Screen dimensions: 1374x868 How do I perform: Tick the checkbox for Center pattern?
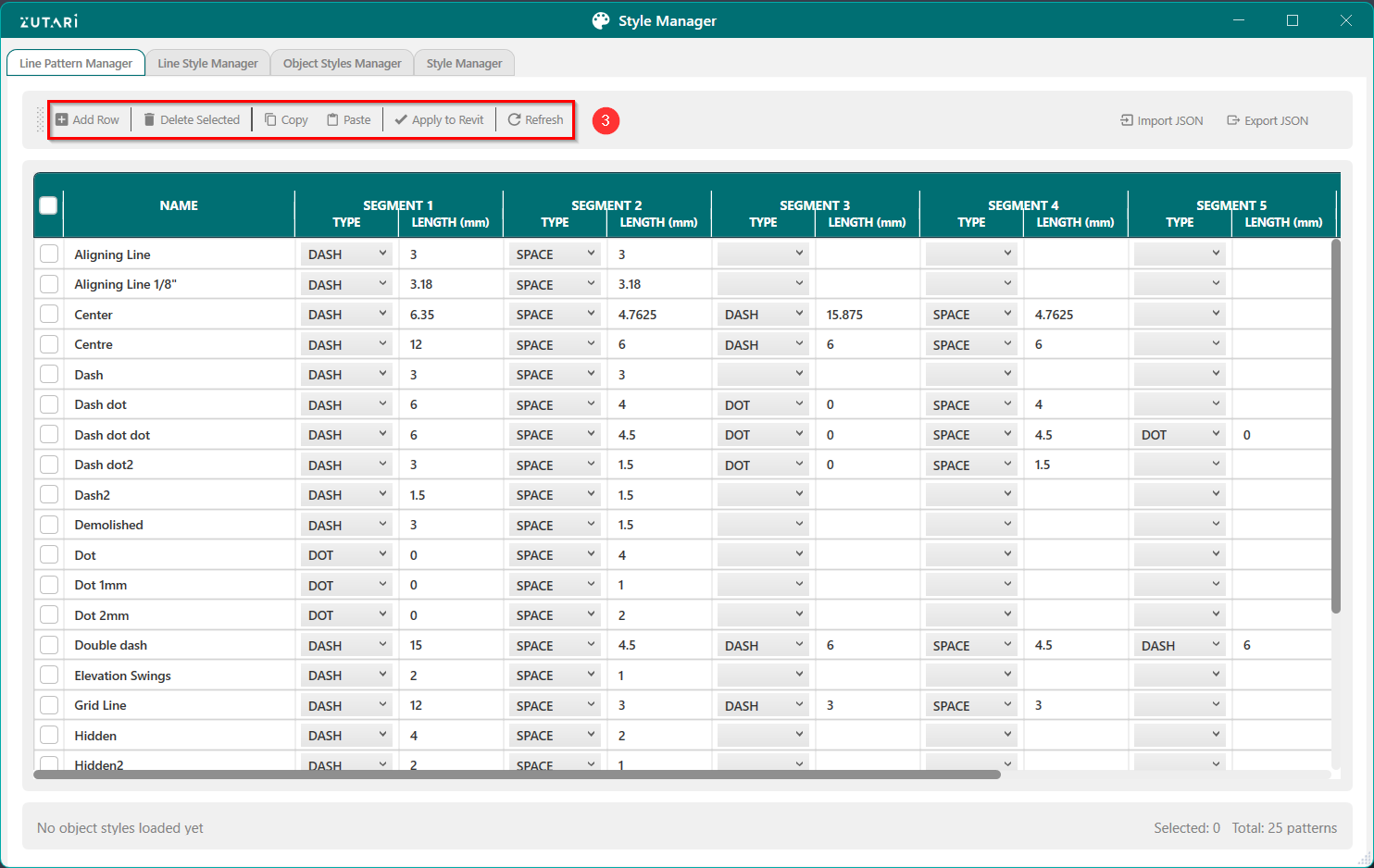point(49,315)
